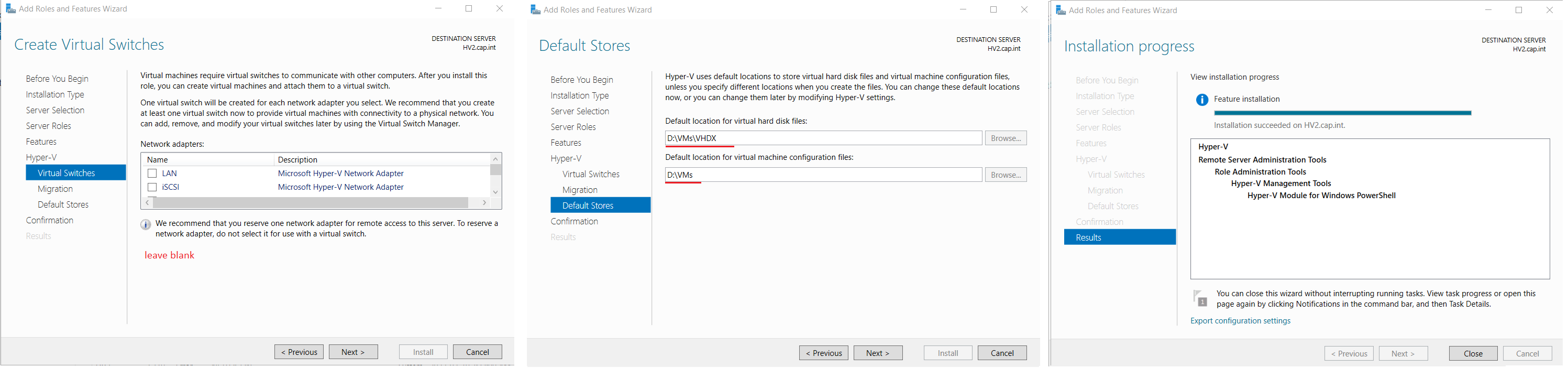This screenshot has height=368, width=1568.
Task: Click the virtual machine configuration files path field
Action: pyautogui.click(x=823, y=175)
